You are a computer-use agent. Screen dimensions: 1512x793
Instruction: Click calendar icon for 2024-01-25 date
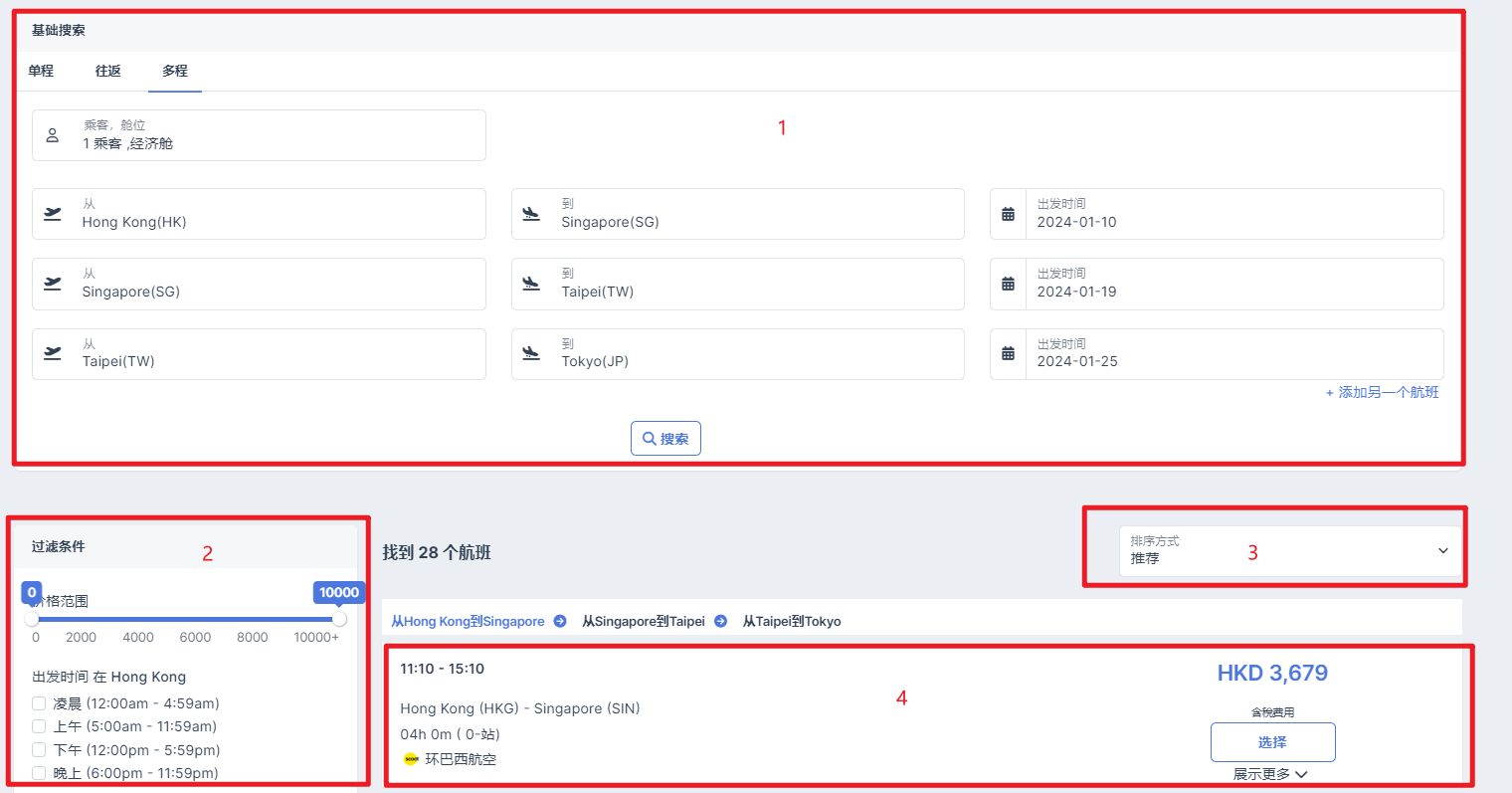1008,354
